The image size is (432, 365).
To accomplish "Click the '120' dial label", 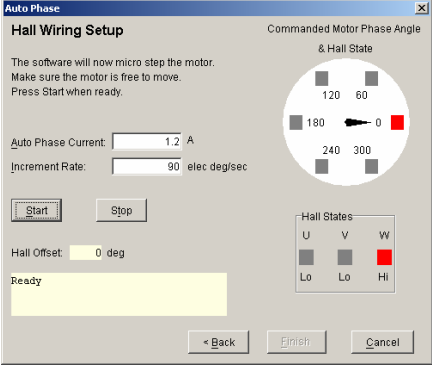I will coord(331,95).
